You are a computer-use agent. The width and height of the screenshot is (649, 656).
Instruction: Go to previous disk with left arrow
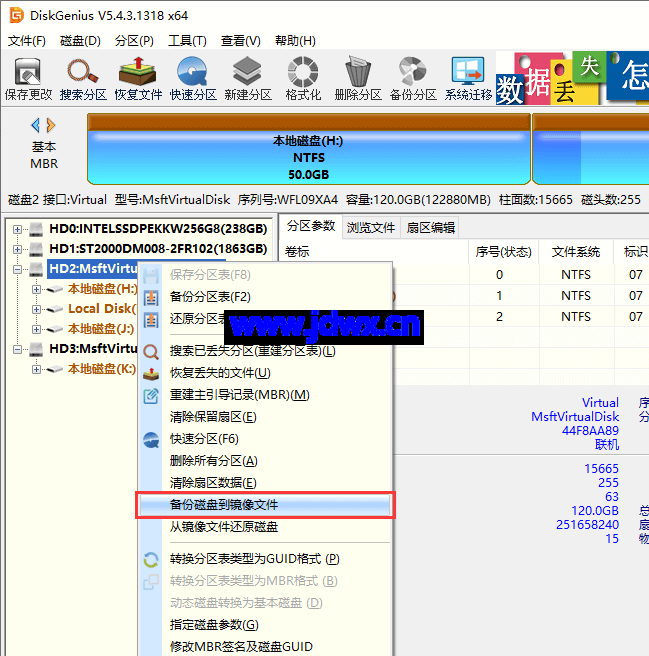(36, 125)
